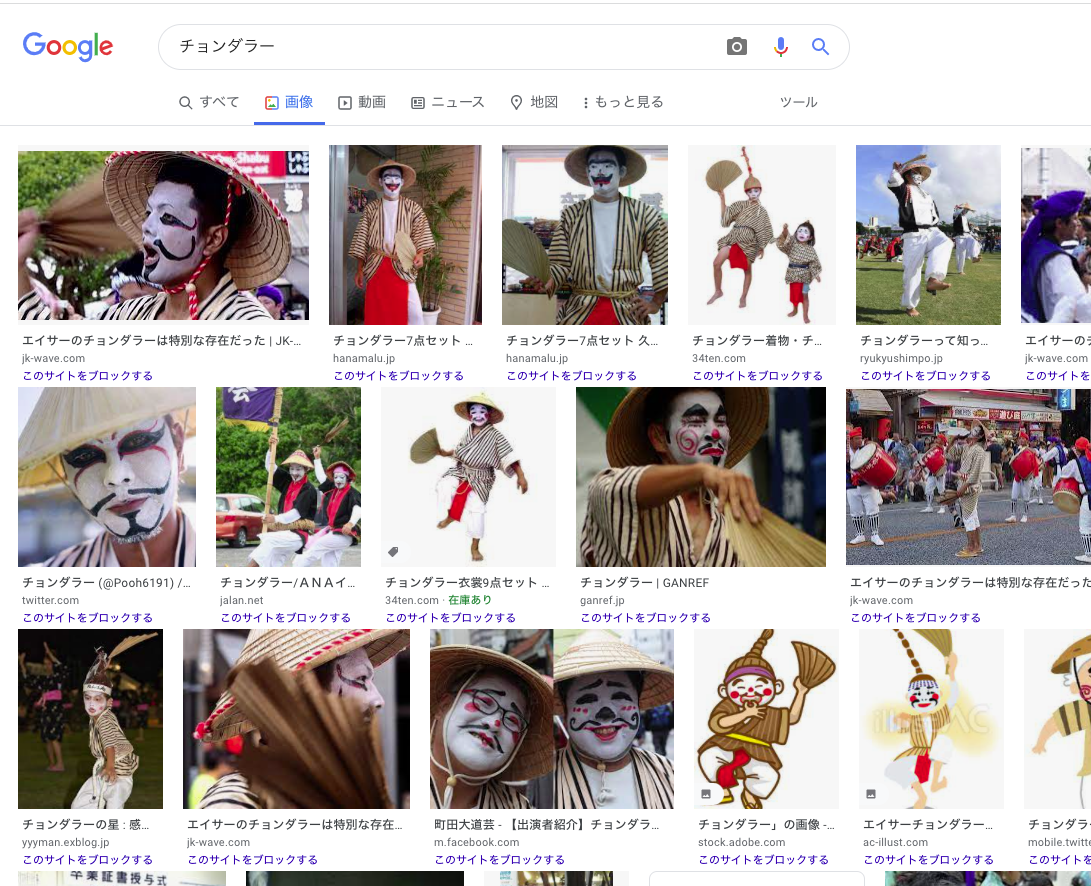Click the 地図 tab's pin icon
Image resolution: width=1091 pixels, height=886 pixels.
pos(515,101)
